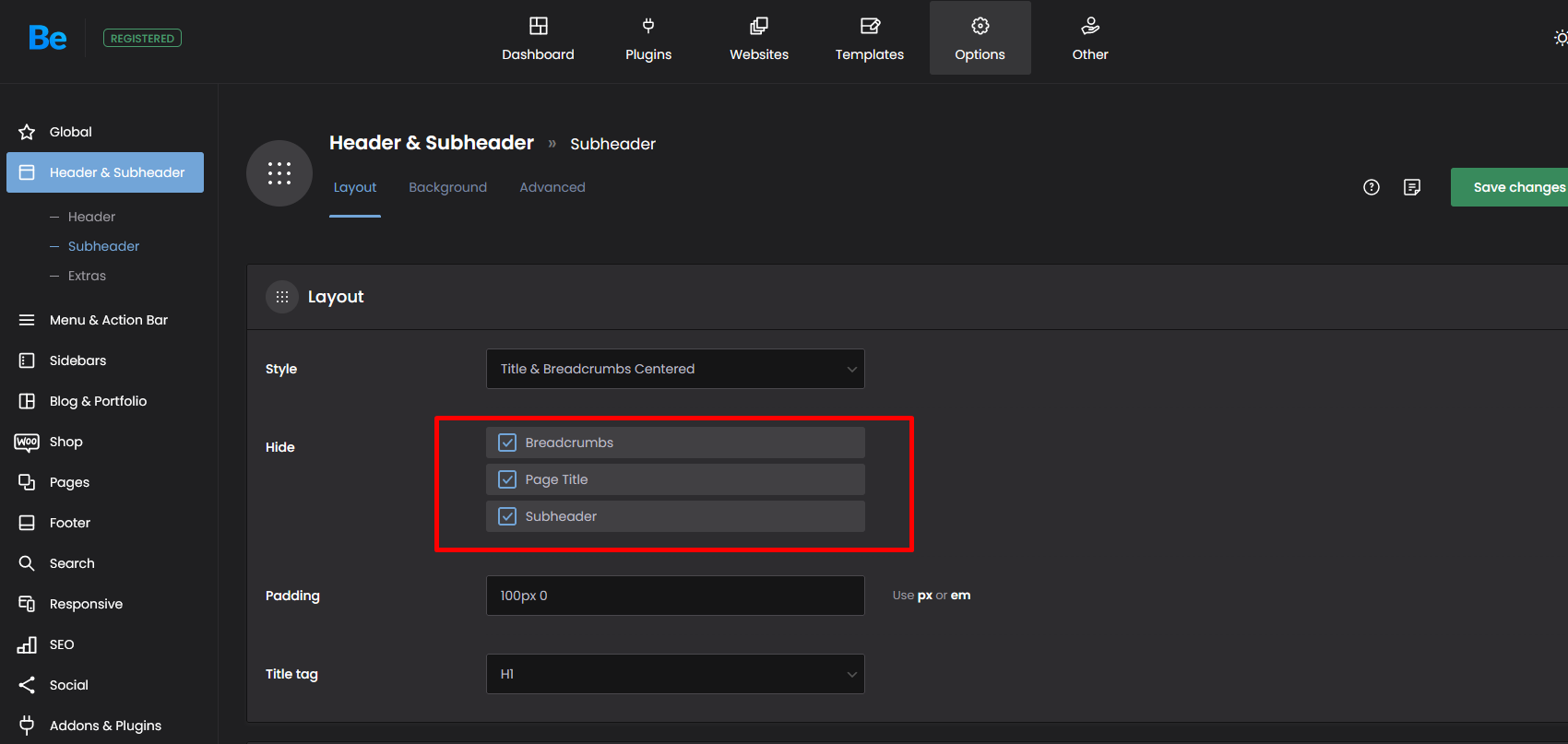
Task: Open the Other hand-coin icon
Action: [1090, 26]
